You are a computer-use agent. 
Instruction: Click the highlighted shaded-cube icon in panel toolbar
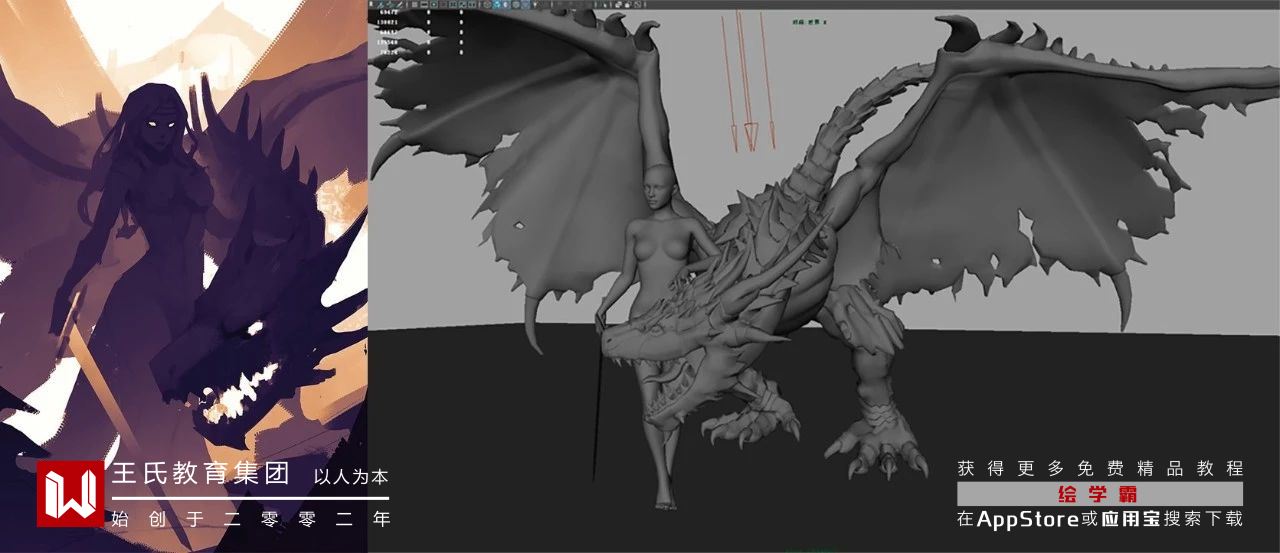click(497, 5)
